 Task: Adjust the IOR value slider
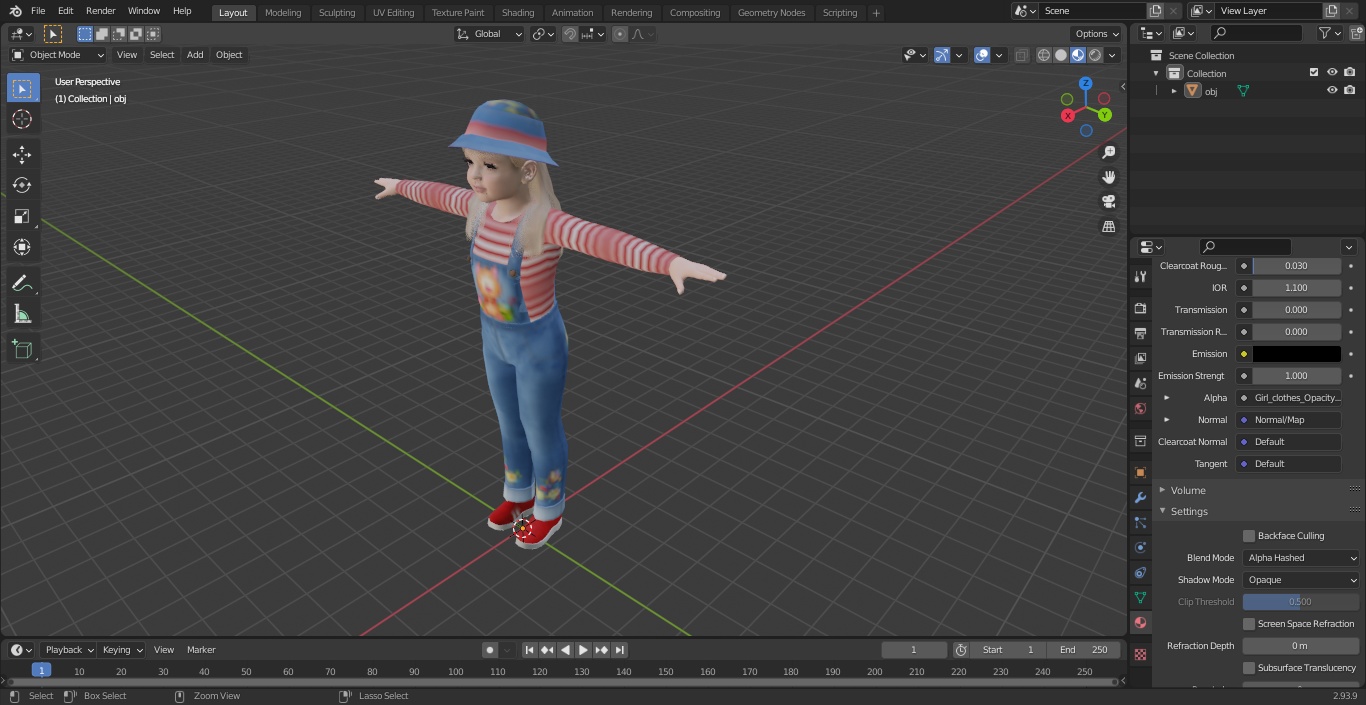[x=1297, y=288]
